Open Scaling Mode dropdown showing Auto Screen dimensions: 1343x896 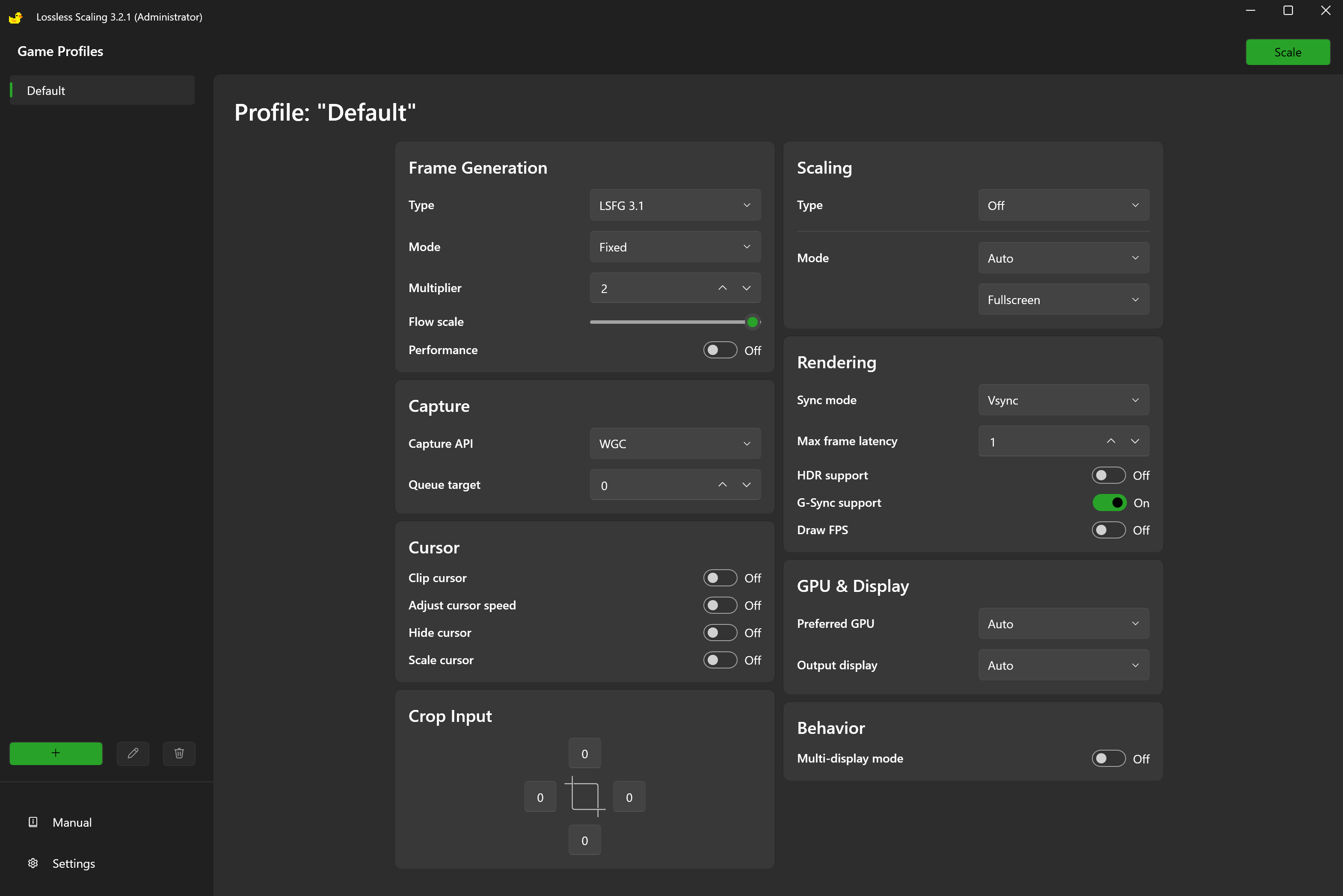click(1064, 258)
